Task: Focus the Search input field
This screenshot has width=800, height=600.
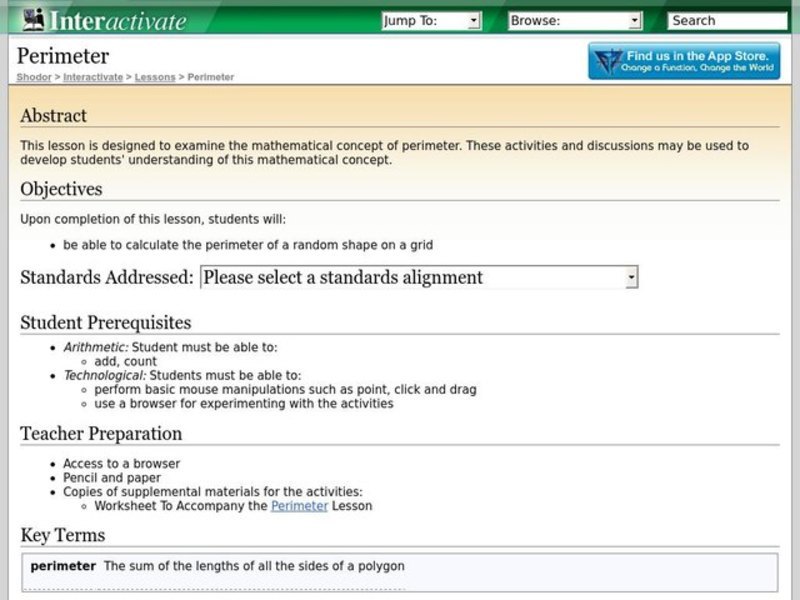Action: pyautogui.click(x=727, y=20)
